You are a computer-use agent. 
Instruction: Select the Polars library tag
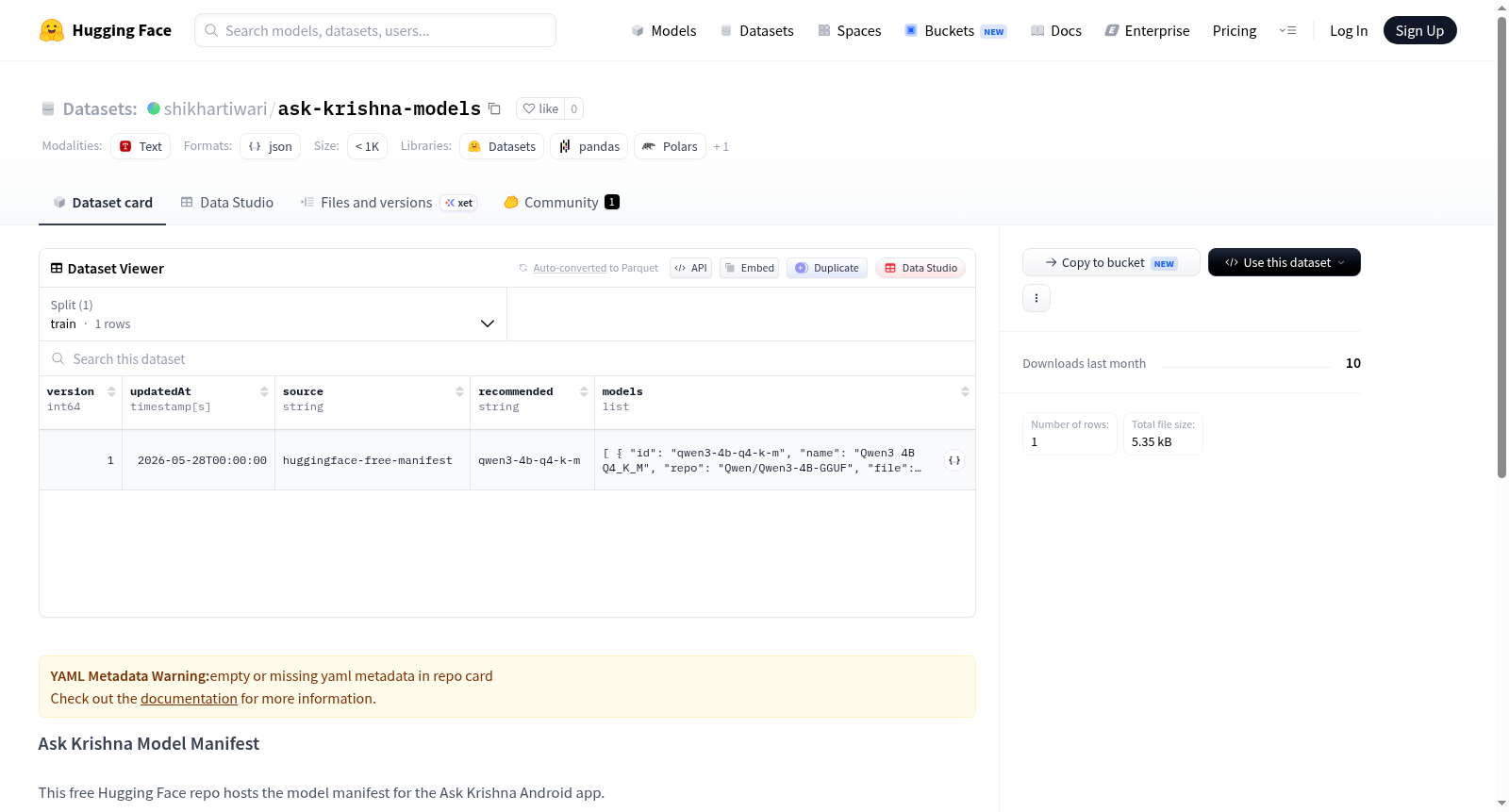(670, 146)
